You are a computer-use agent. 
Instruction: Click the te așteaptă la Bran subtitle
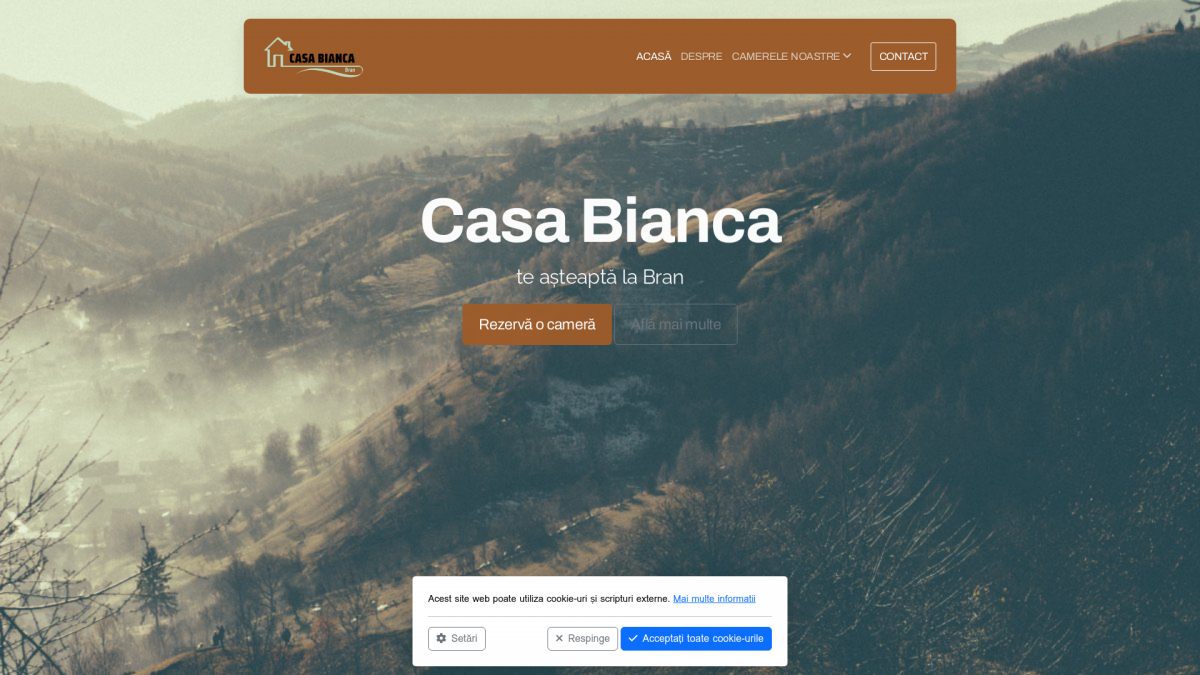click(x=600, y=277)
